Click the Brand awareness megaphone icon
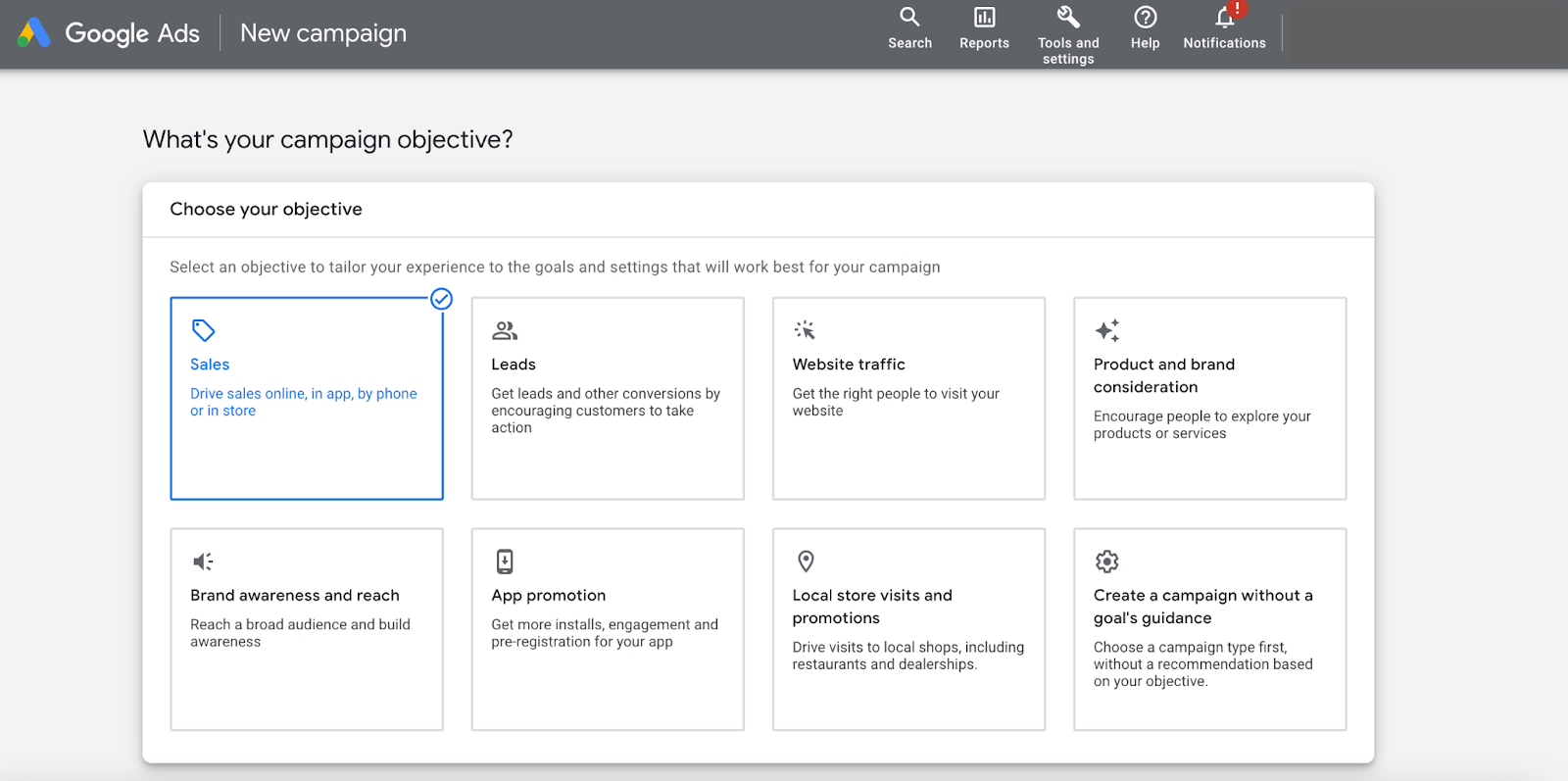This screenshot has width=1568, height=781. click(203, 561)
